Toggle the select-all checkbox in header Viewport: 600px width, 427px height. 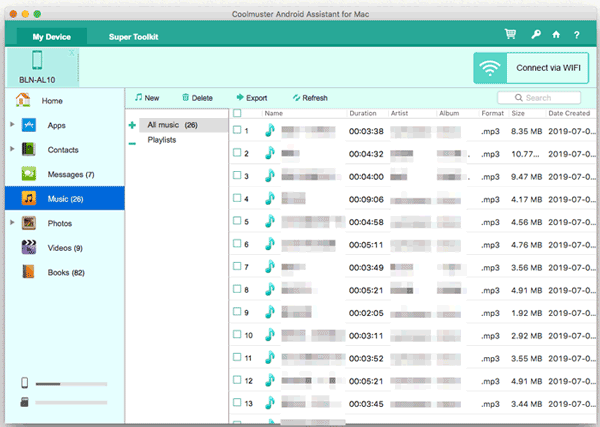[x=237, y=113]
